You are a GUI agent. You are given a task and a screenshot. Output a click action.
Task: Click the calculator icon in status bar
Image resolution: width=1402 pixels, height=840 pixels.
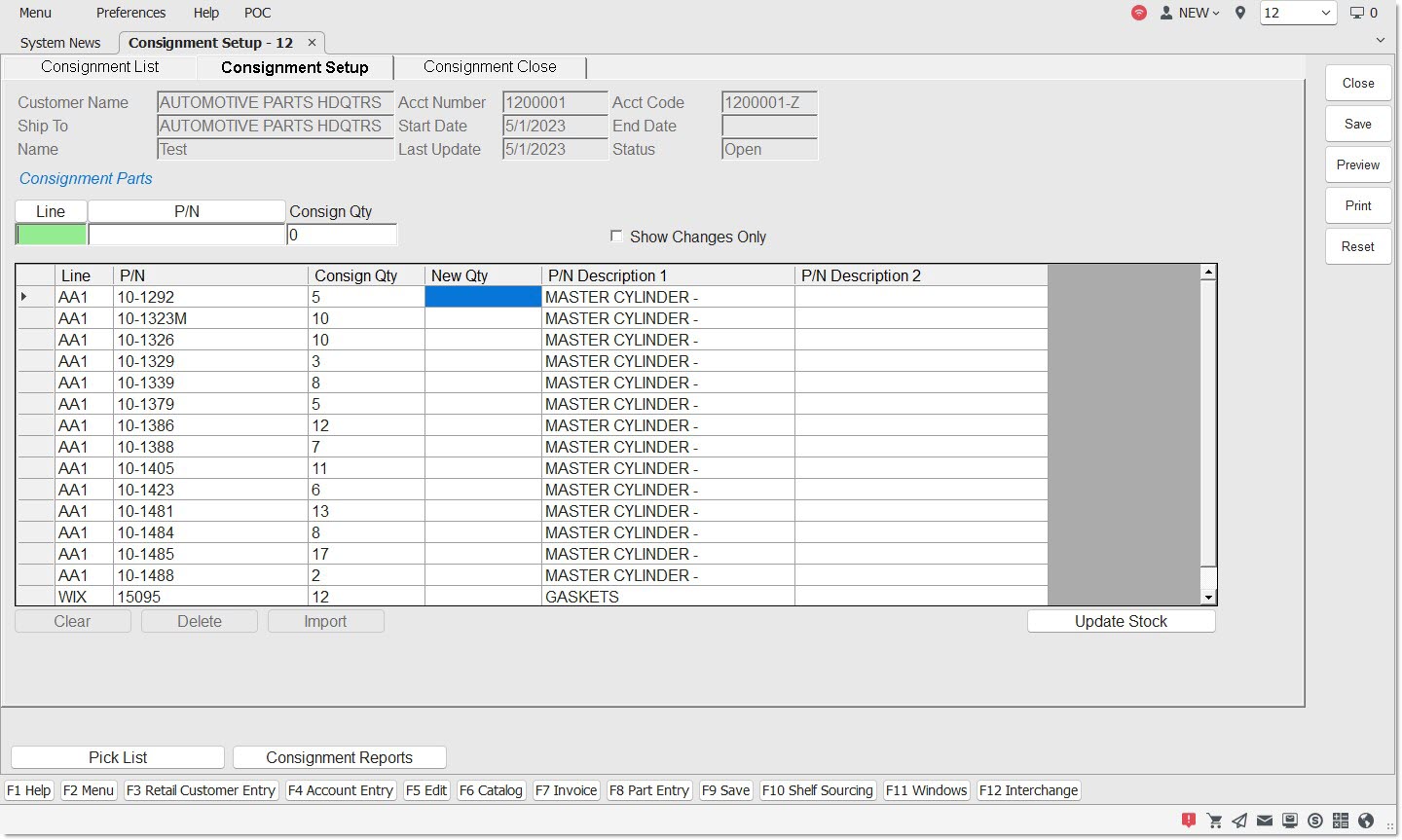[1341, 821]
